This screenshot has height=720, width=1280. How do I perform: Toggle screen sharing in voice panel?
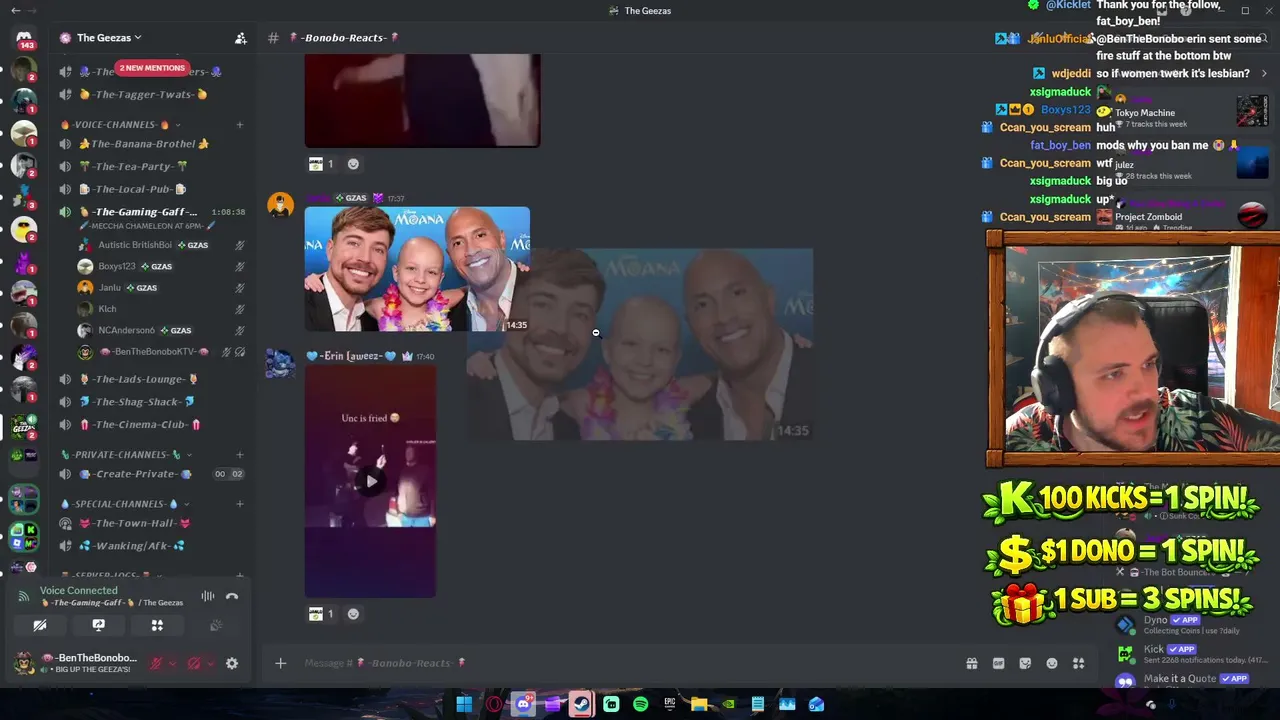click(x=98, y=626)
